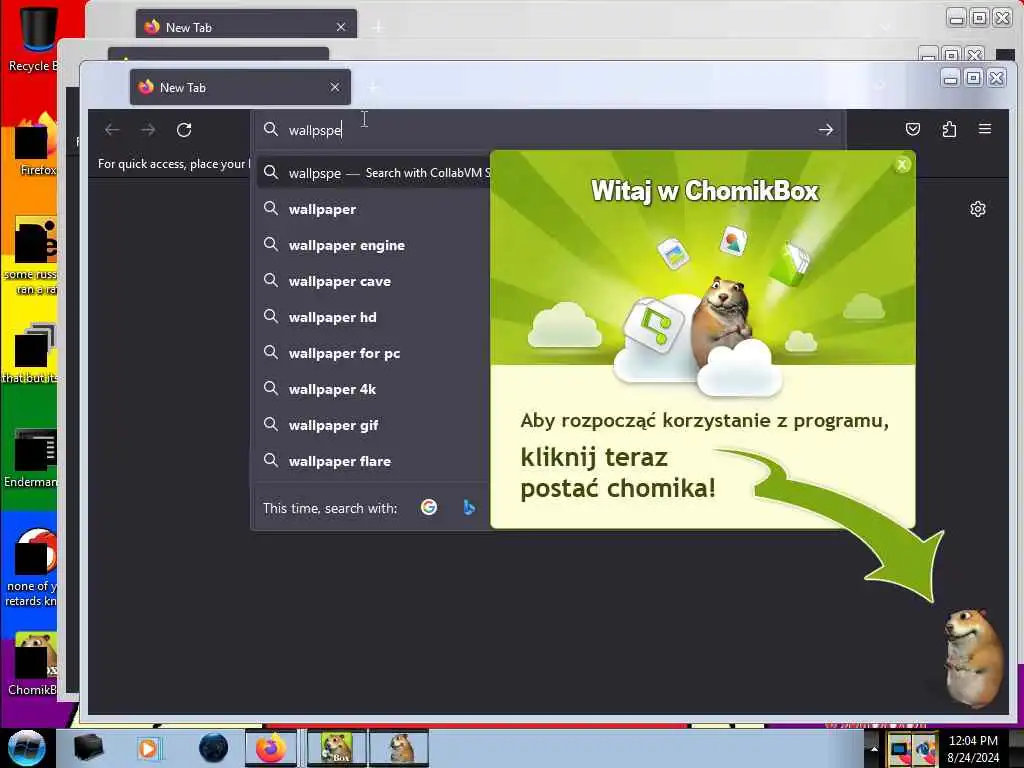Click the back arrow in Firefox toolbar
1024x768 pixels.
tap(112, 130)
